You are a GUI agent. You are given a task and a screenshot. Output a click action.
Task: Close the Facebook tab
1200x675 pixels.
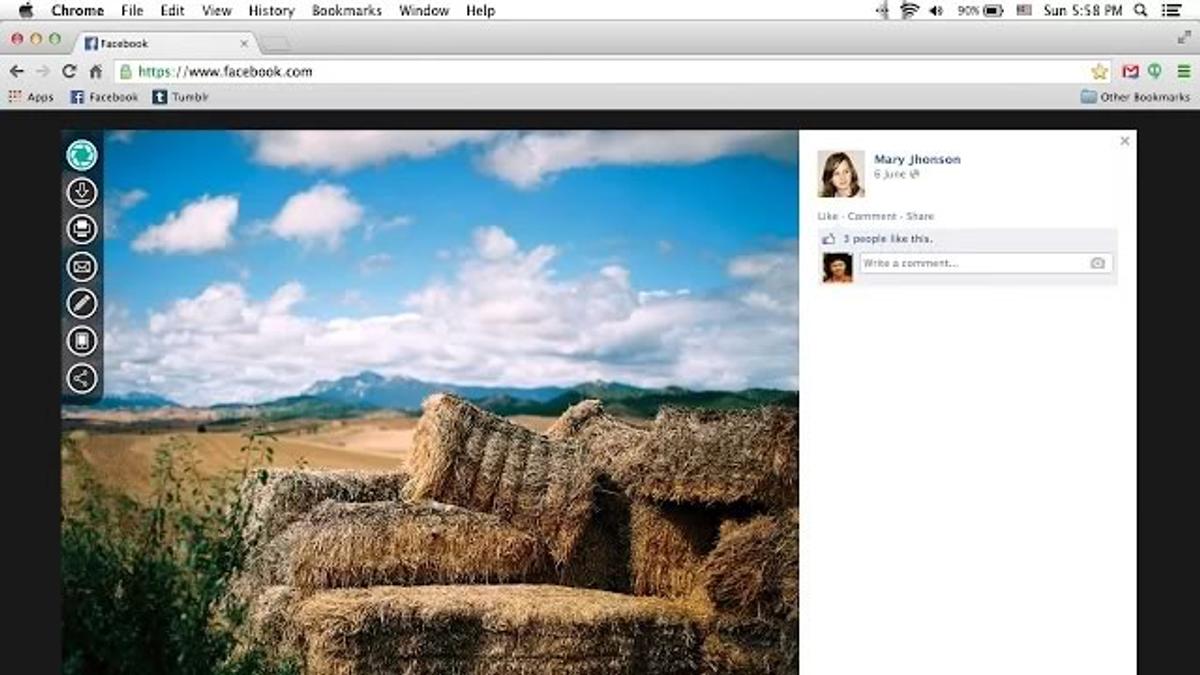coord(244,43)
